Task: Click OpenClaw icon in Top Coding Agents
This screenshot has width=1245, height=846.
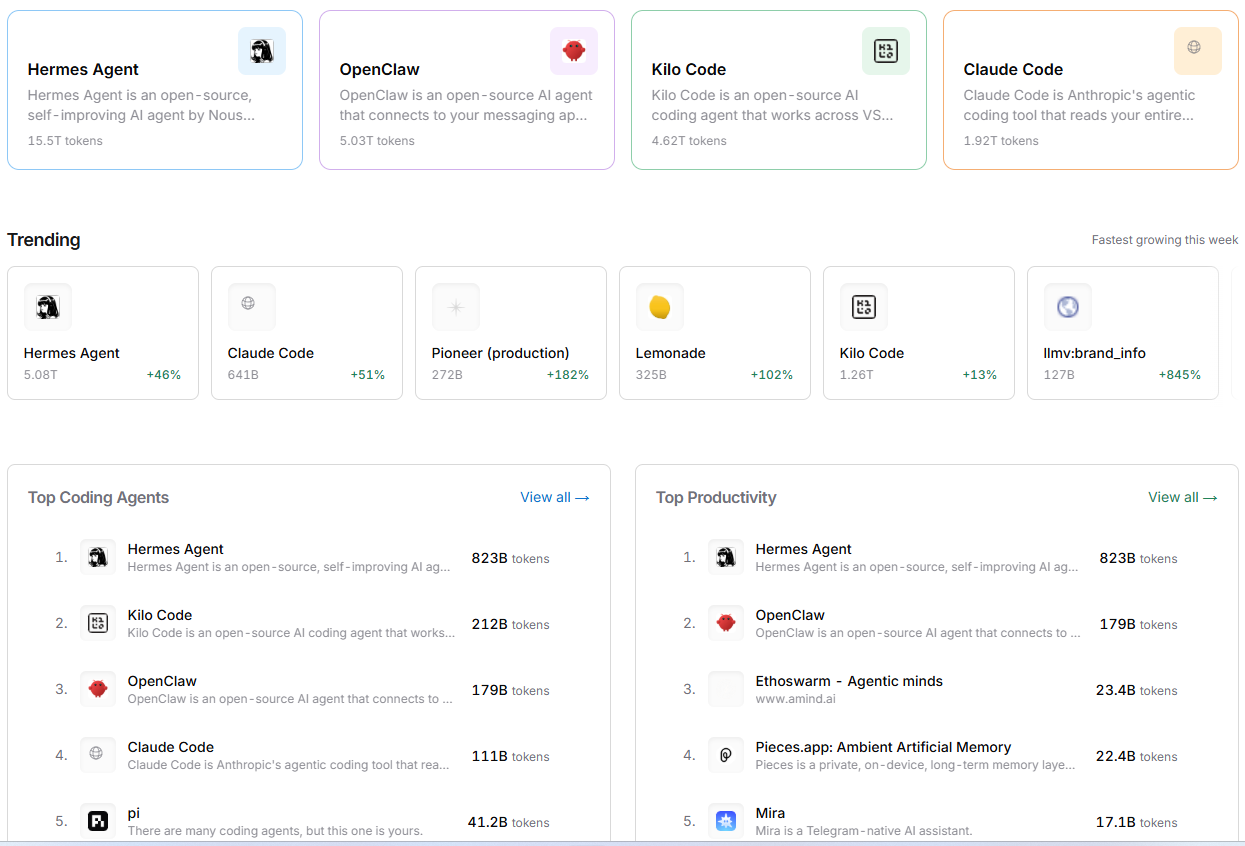Action: 98,689
